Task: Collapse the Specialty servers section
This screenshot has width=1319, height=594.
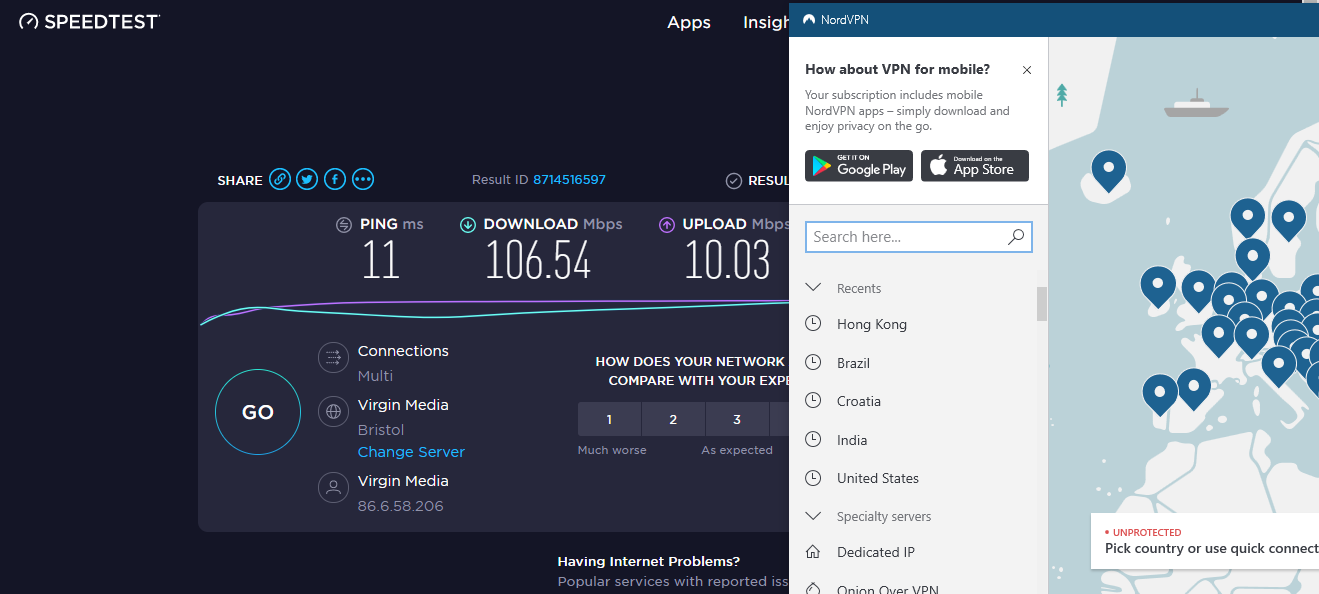Action: [x=814, y=516]
